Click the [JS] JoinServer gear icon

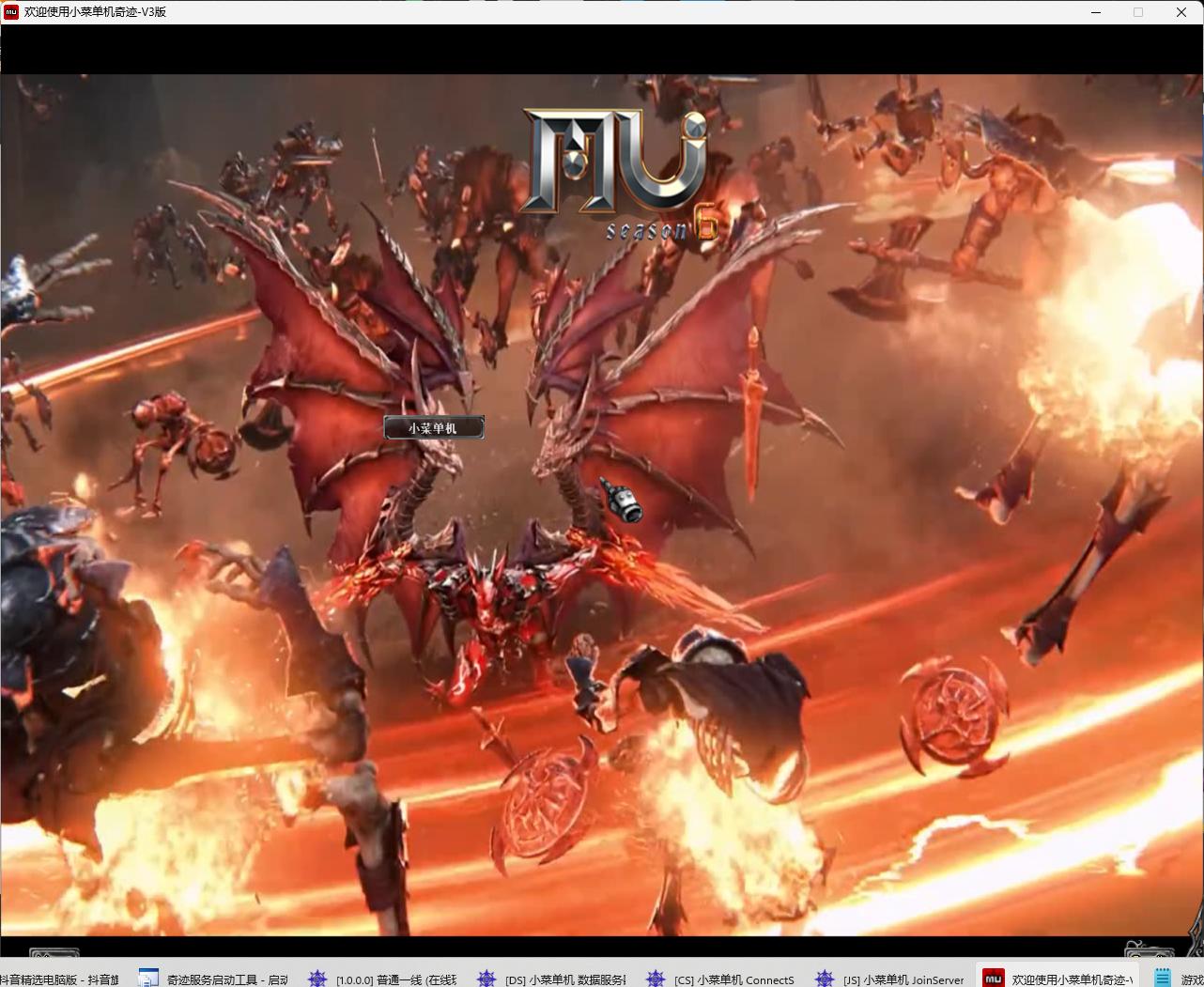coord(825,979)
